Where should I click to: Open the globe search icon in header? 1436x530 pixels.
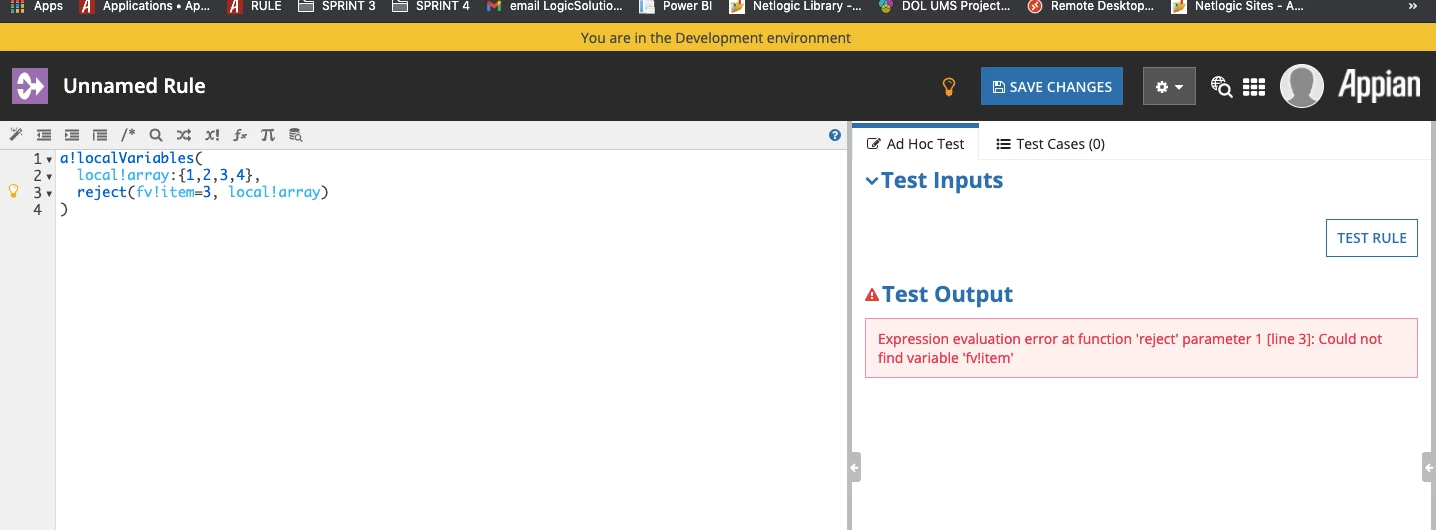[x=1221, y=87]
